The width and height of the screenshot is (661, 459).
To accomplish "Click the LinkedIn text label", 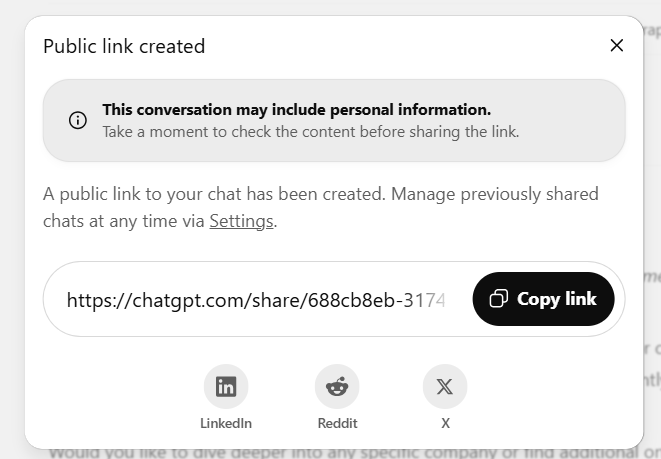I will [226, 423].
